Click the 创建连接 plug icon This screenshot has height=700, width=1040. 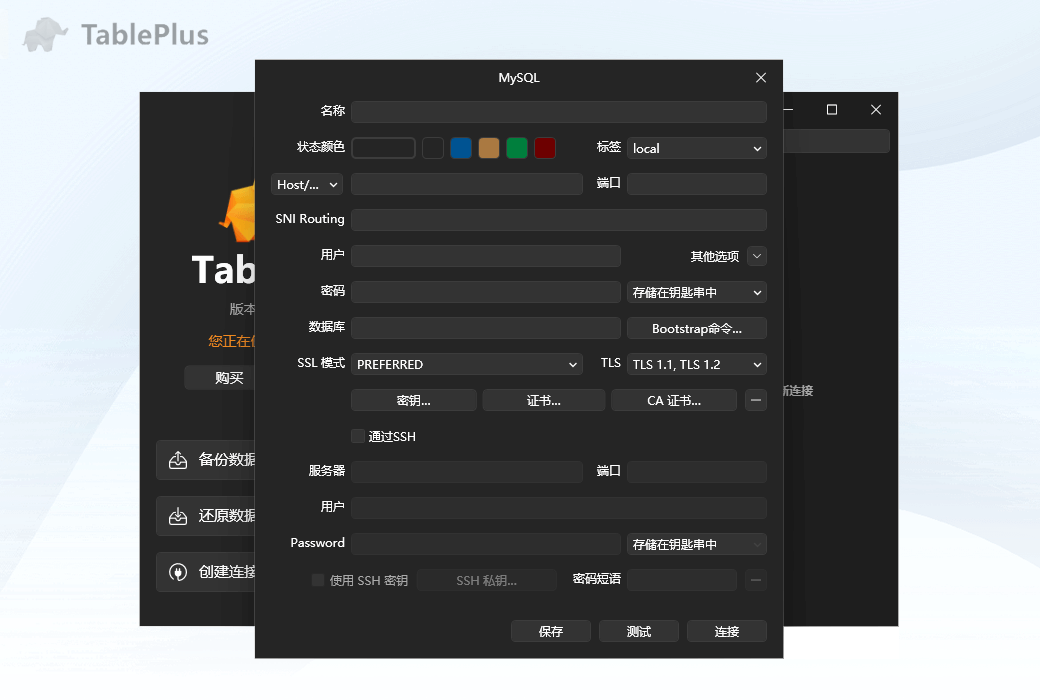coord(180,572)
